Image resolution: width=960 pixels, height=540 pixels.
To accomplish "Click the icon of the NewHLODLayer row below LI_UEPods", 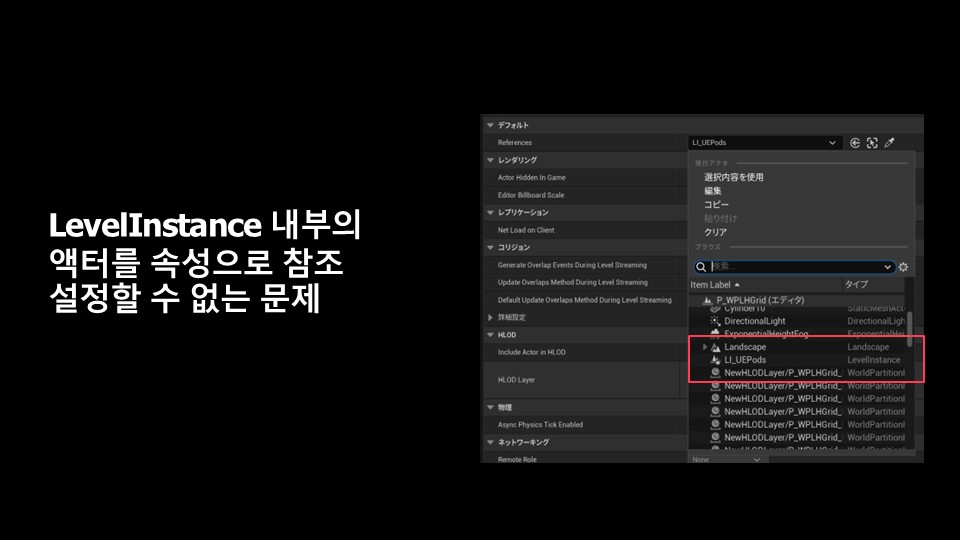I will [715, 373].
